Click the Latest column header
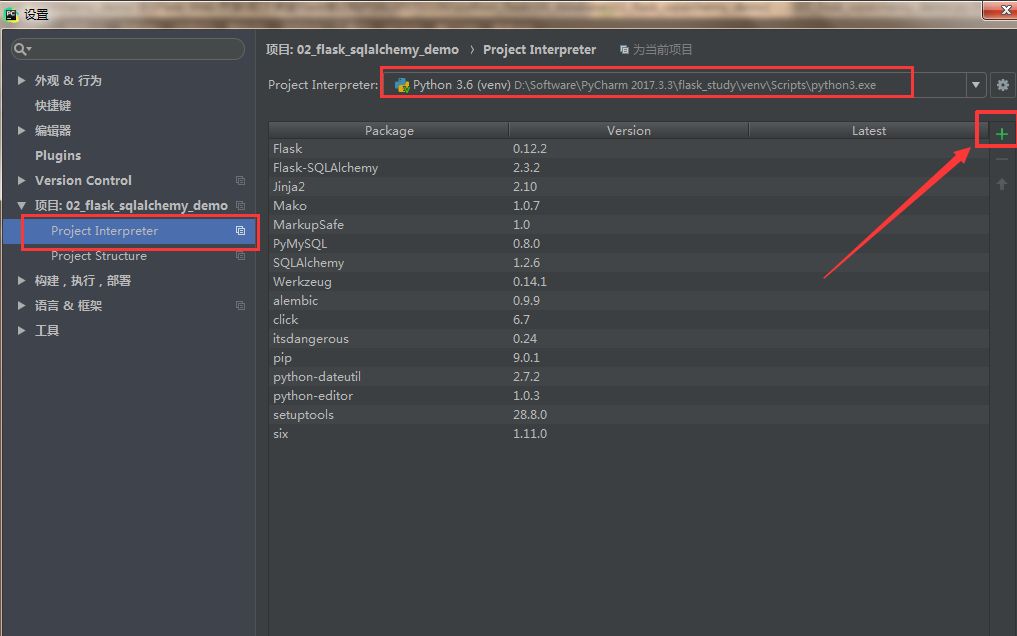 (868, 130)
